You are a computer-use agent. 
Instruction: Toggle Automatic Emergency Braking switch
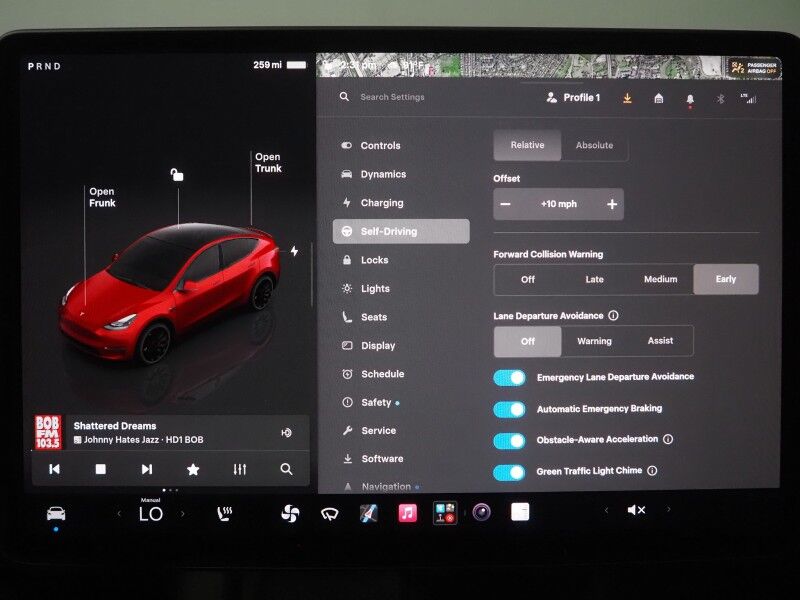[x=509, y=409]
